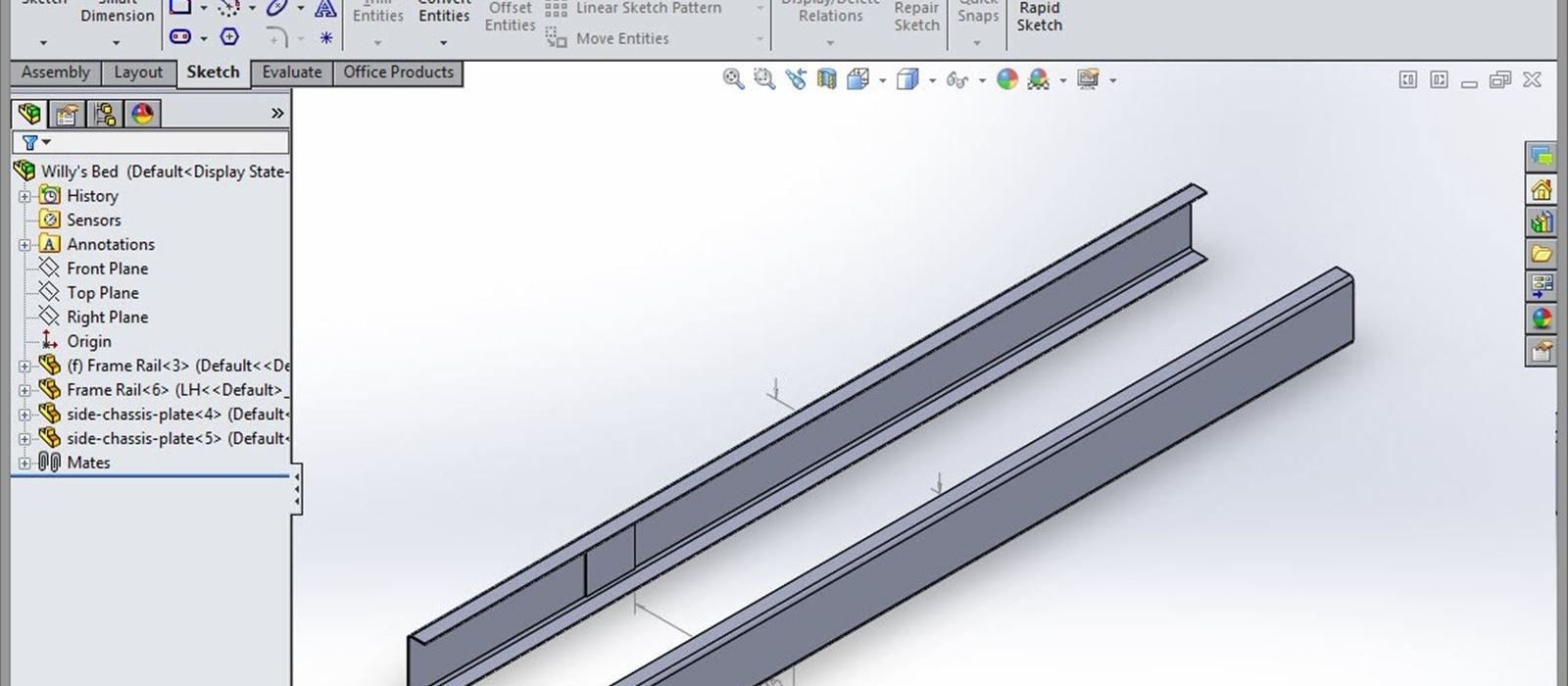The image size is (1568, 686).
Task: Click Offset Entities tool
Action: click(x=510, y=17)
